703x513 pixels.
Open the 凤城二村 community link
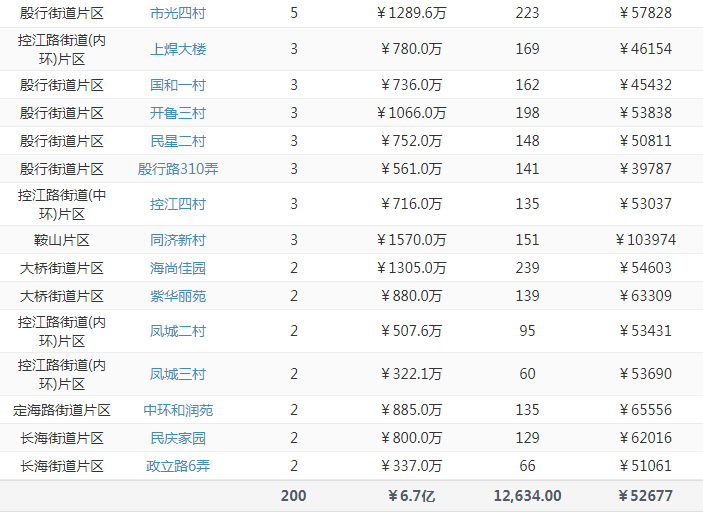click(178, 331)
